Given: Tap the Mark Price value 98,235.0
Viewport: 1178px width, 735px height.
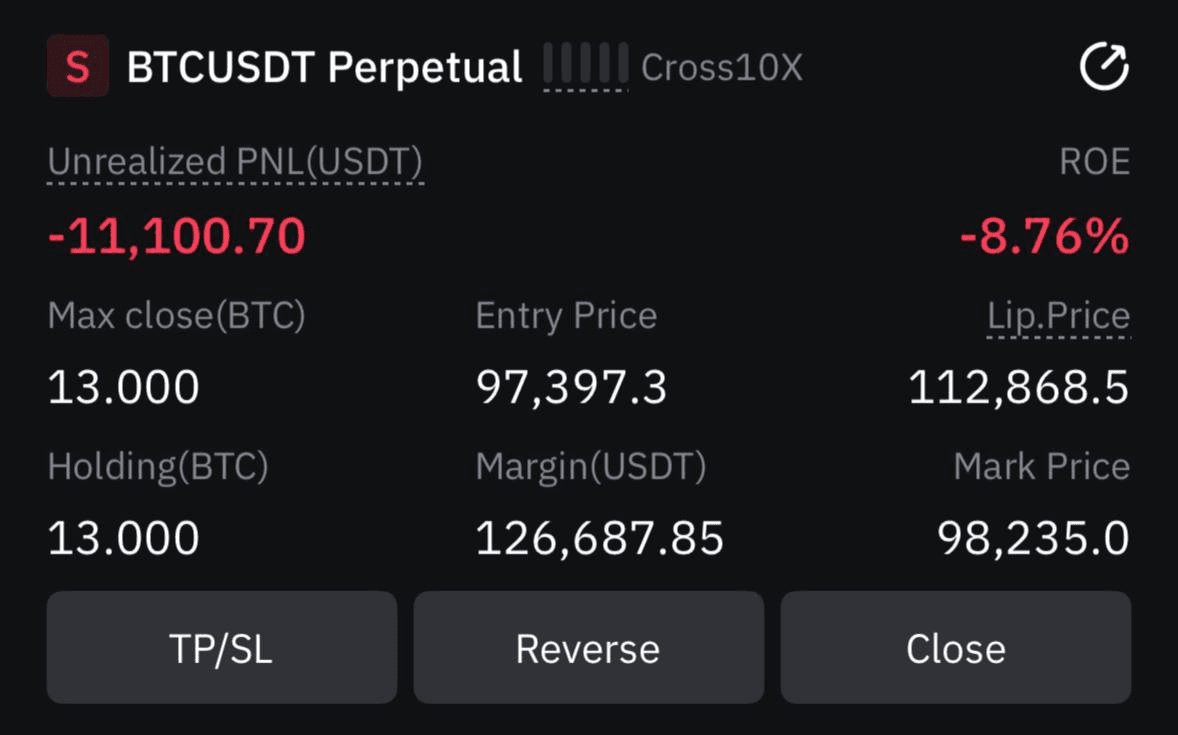Looking at the screenshot, I should tap(1033, 539).
